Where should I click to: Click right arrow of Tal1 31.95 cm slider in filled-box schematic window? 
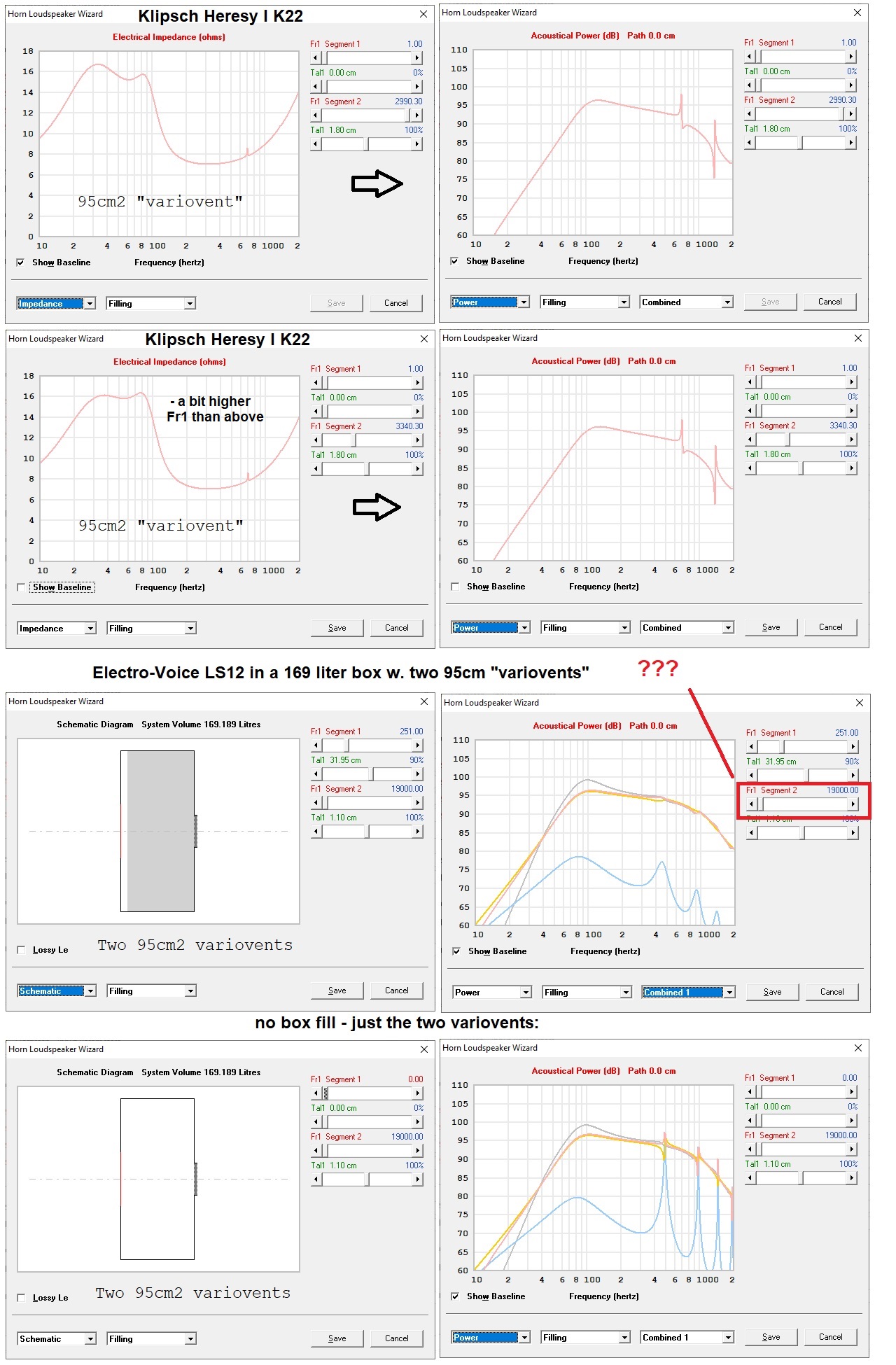pyautogui.click(x=418, y=774)
